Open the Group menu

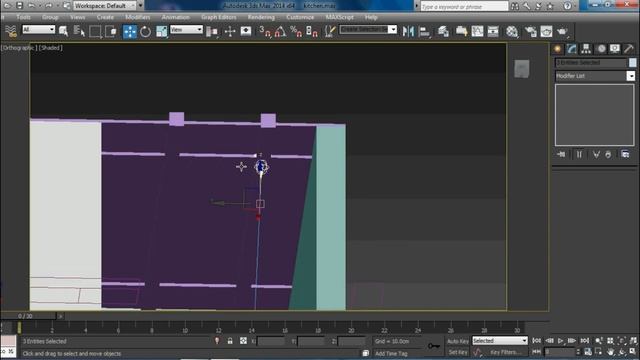(50, 18)
